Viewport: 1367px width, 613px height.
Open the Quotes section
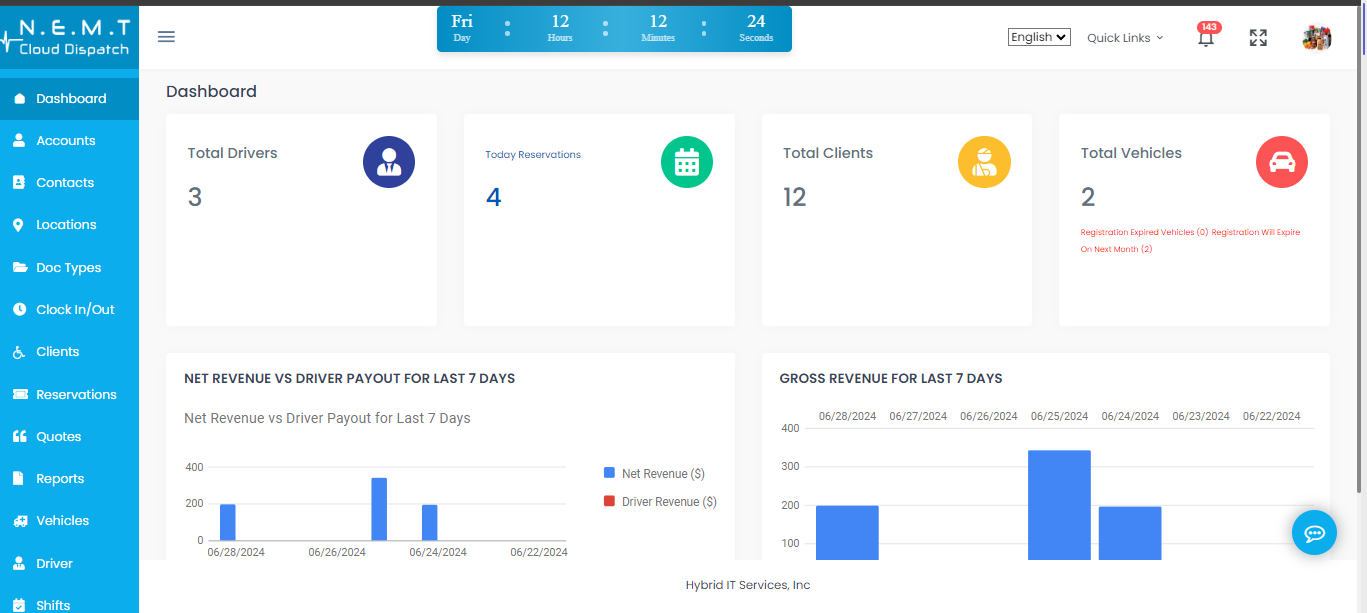[x=58, y=436]
